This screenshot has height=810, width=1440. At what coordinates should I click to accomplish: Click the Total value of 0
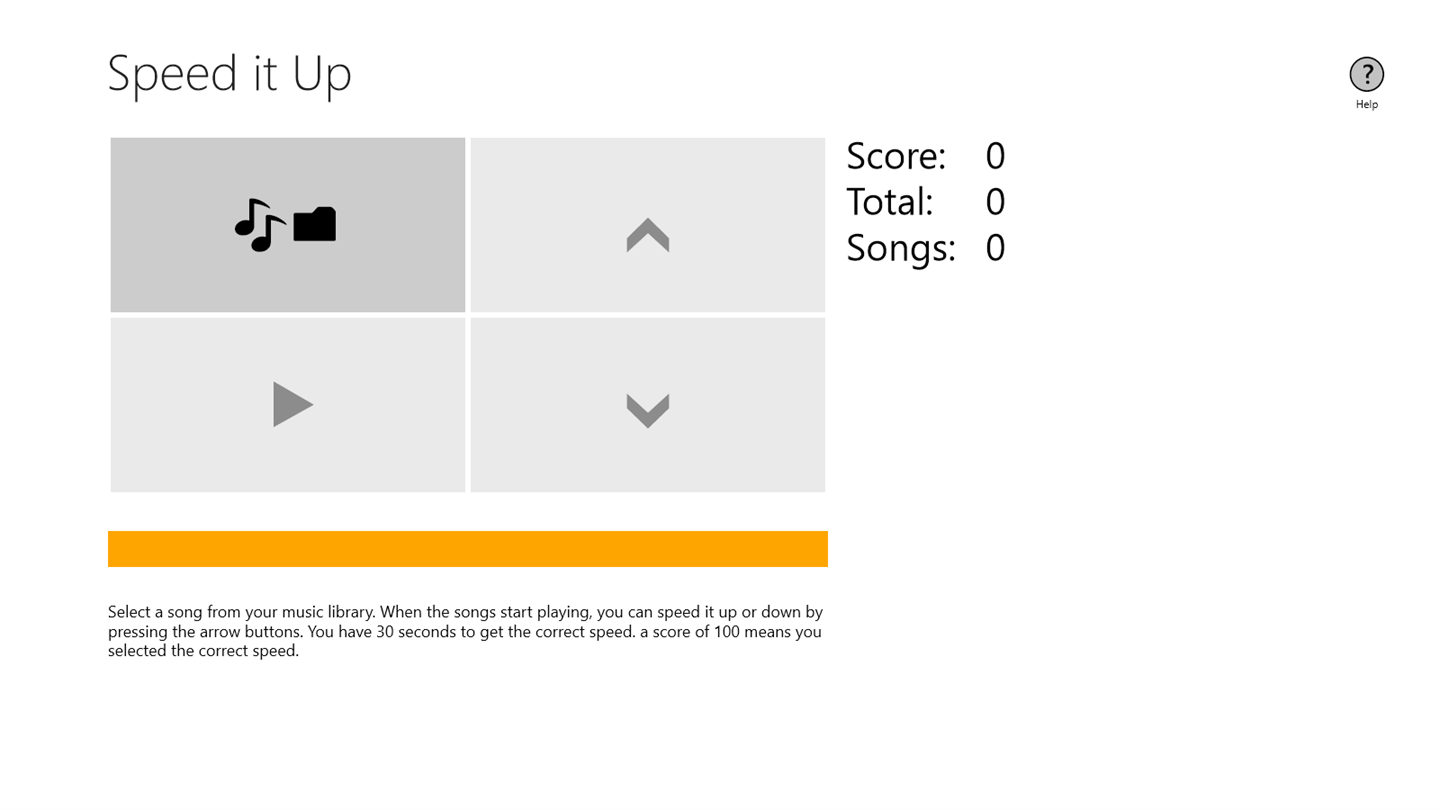[x=994, y=202]
